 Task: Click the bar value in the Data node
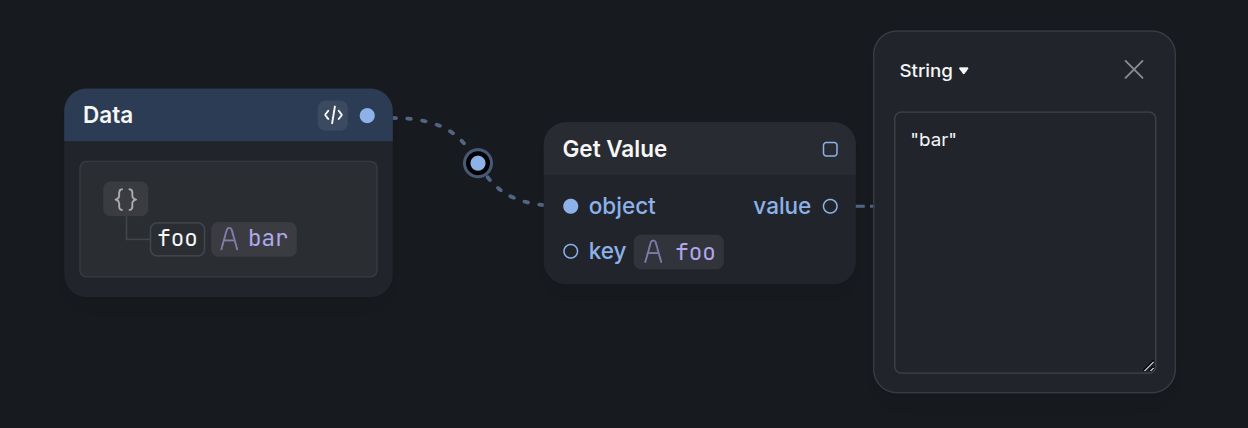click(268, 240)
